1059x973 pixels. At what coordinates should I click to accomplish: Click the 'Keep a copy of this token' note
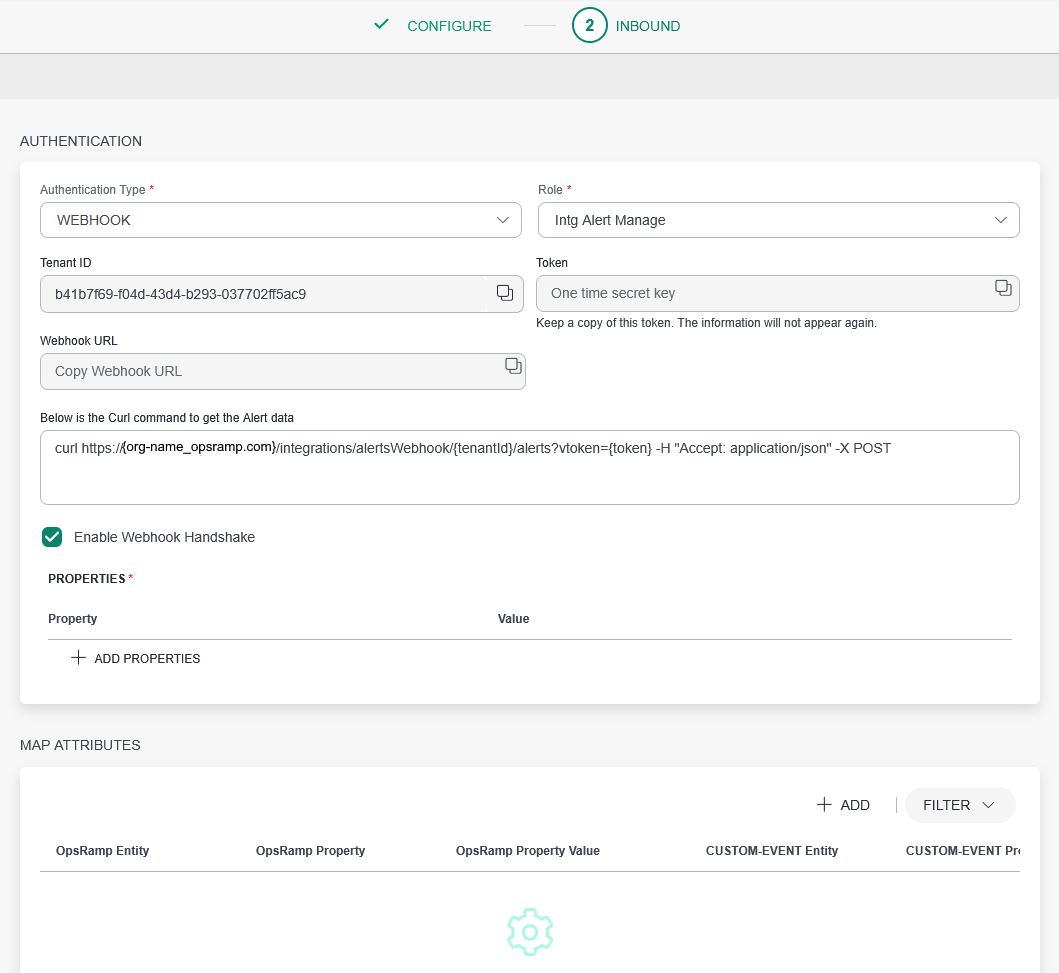pyautogui.click(x=706, y=323)
